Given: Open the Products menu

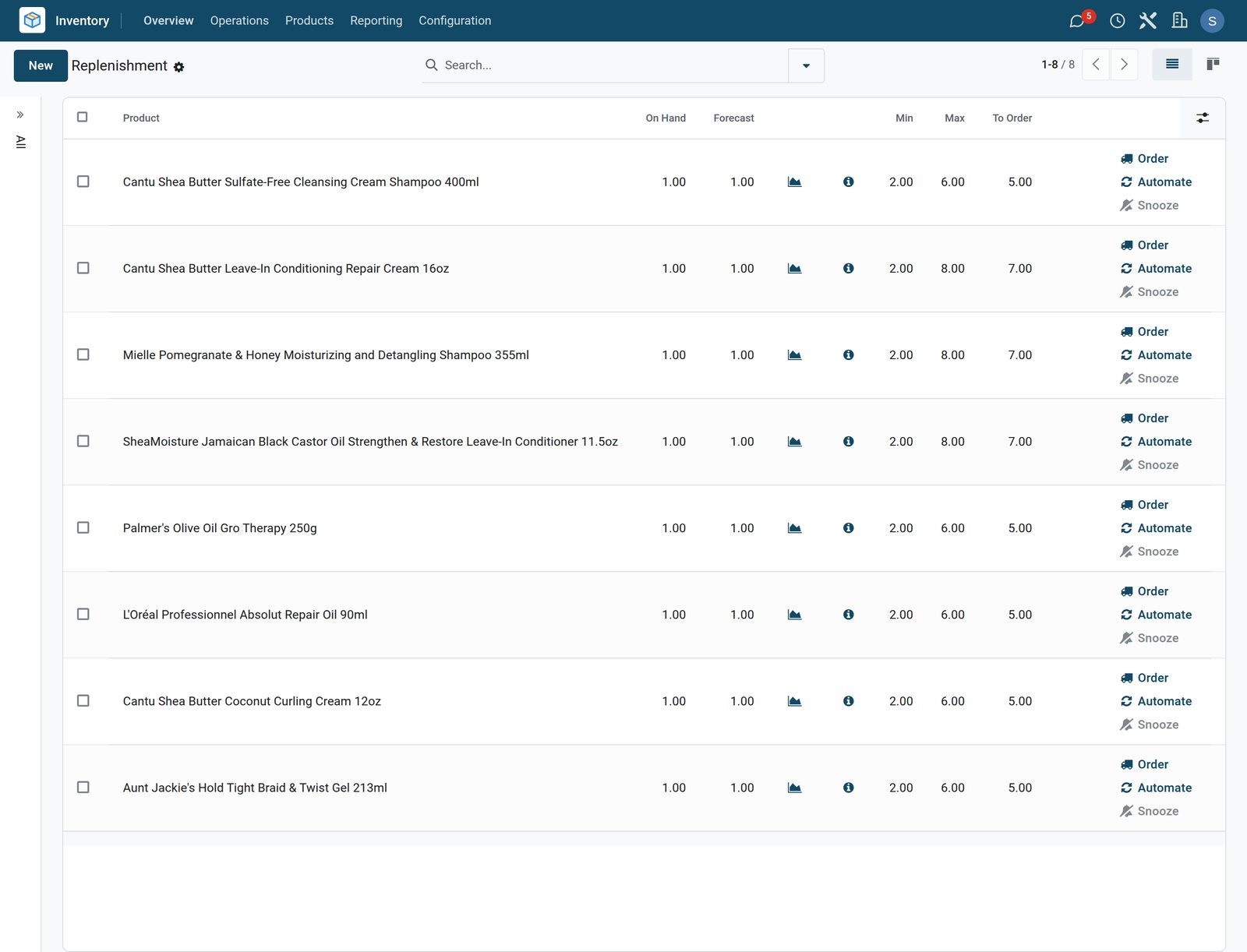Looking at the screenshot, I should point(309,21).
